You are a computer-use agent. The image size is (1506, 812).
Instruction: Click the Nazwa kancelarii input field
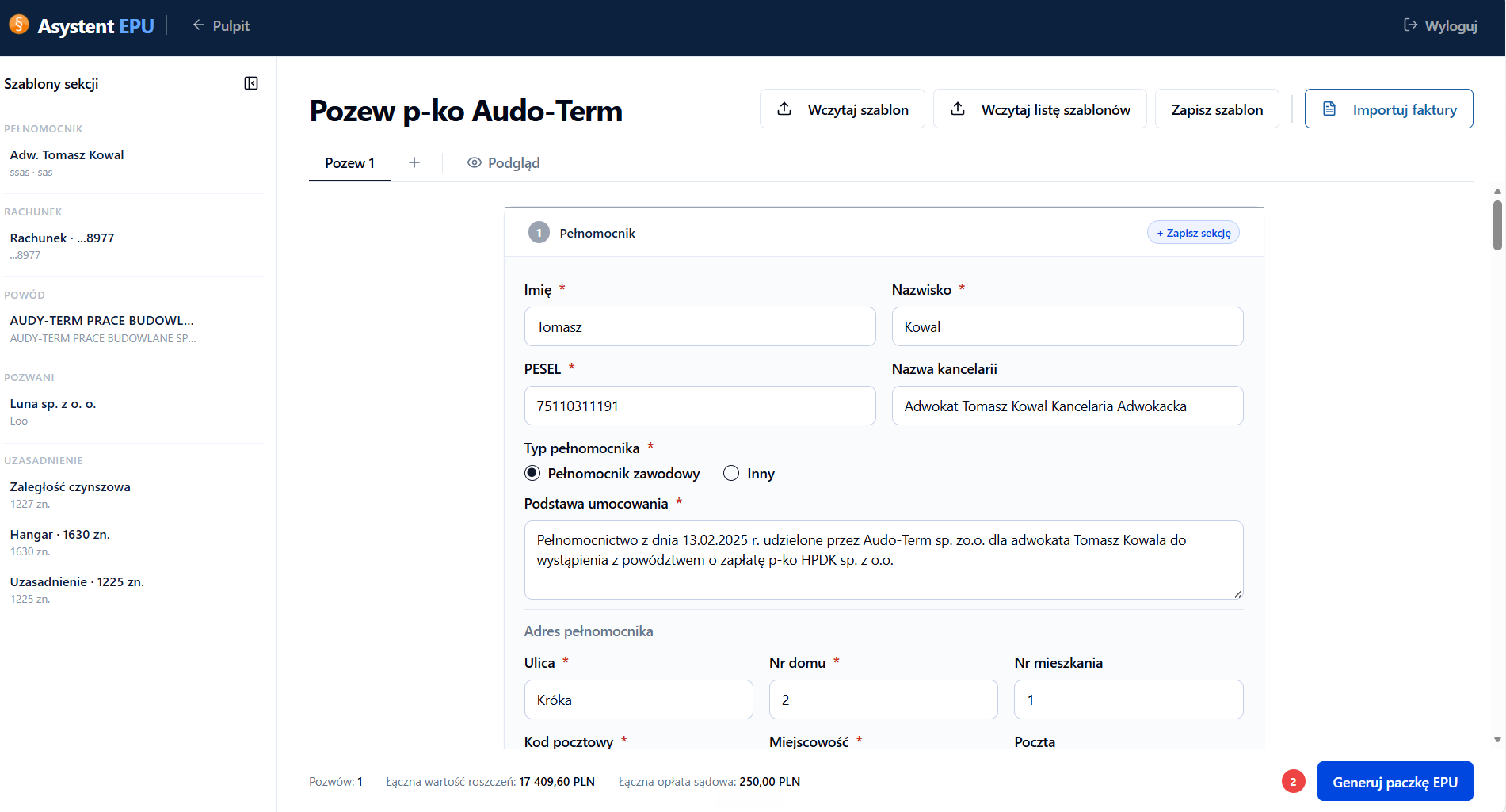click(x=1067, y=406)
